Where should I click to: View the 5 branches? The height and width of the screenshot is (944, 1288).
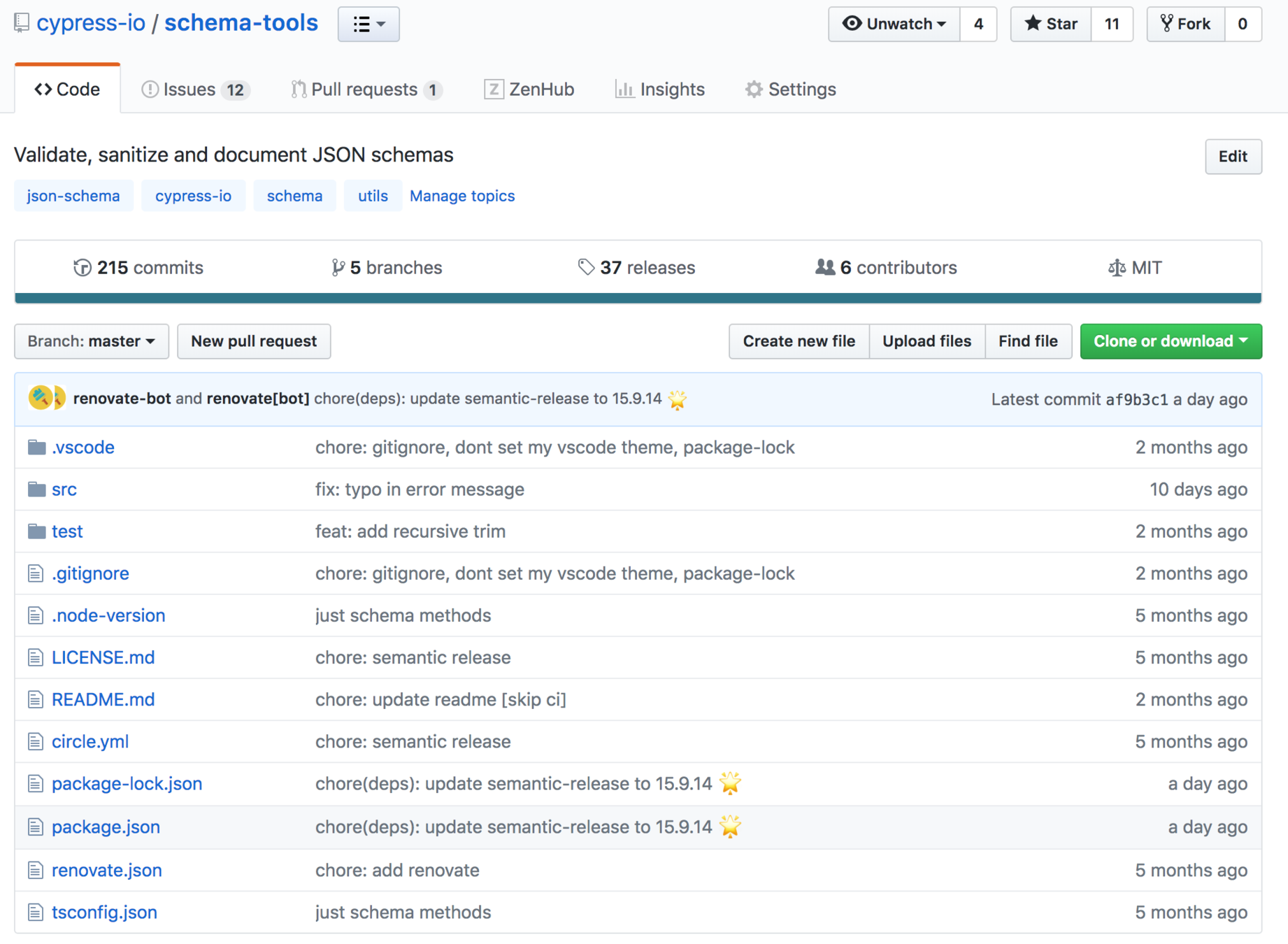(387, 268)
